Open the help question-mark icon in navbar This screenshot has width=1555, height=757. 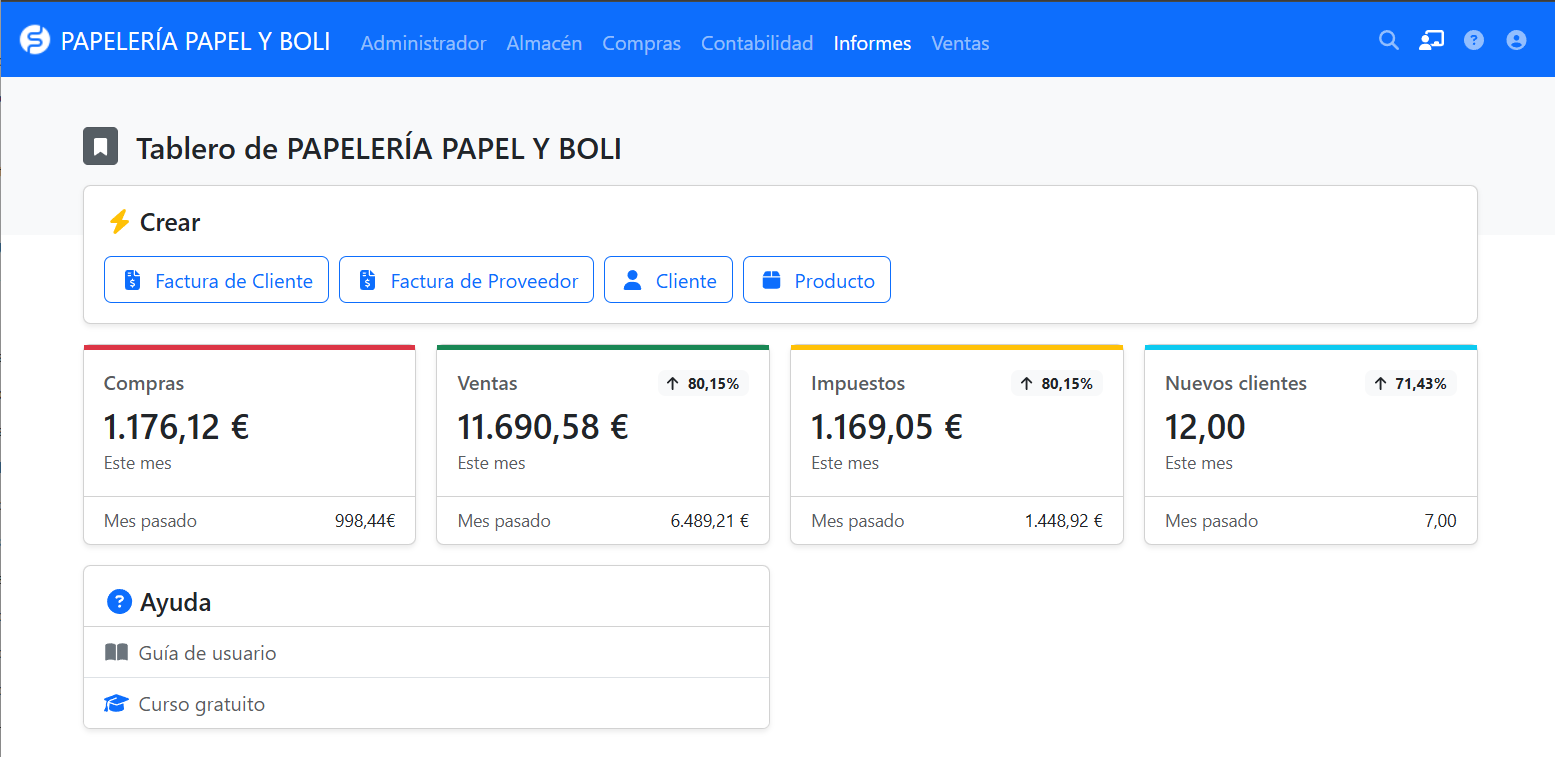pyautogui.click(x=1474, y=40)
